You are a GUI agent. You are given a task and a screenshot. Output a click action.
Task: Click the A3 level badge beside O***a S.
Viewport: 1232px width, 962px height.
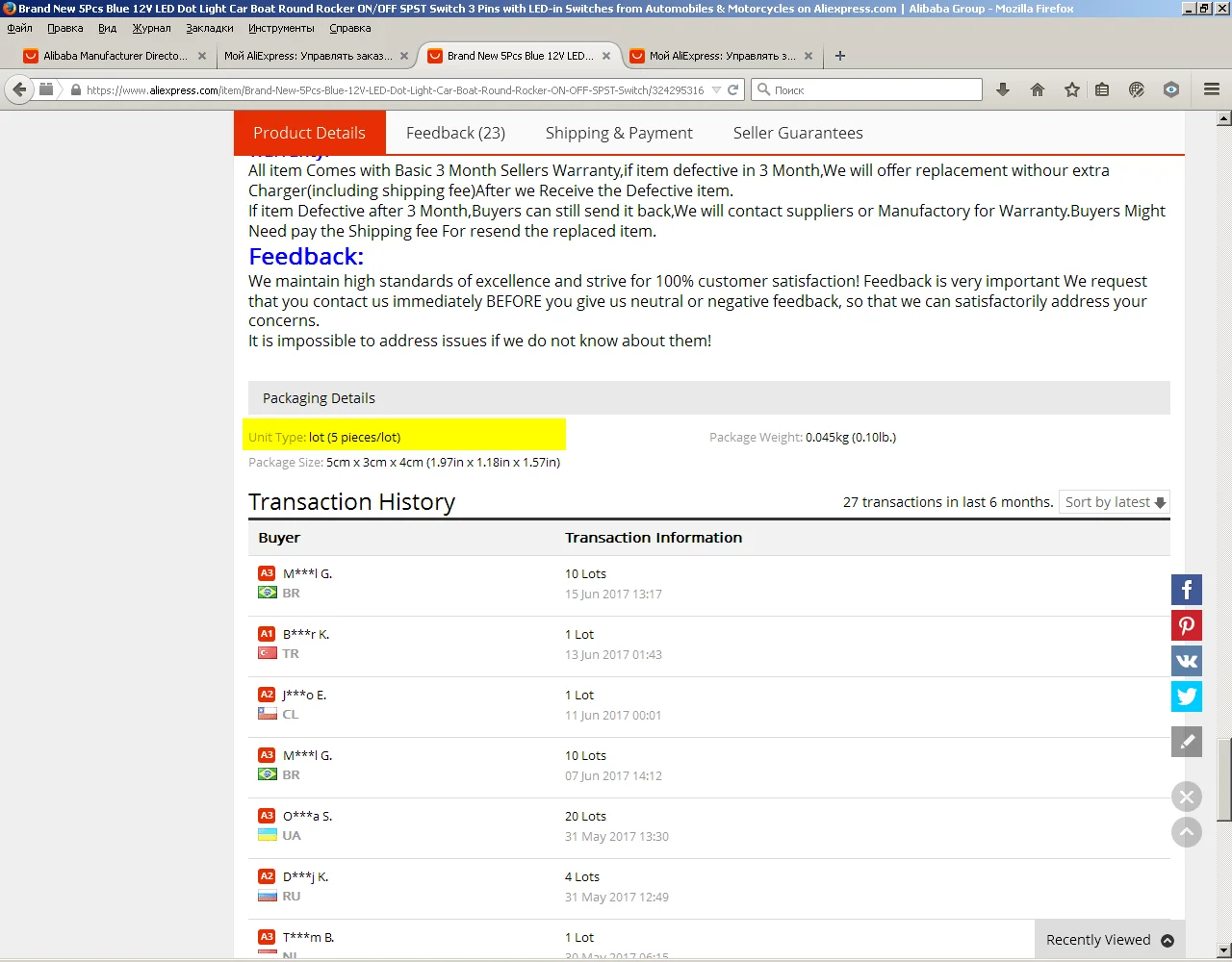267,816
